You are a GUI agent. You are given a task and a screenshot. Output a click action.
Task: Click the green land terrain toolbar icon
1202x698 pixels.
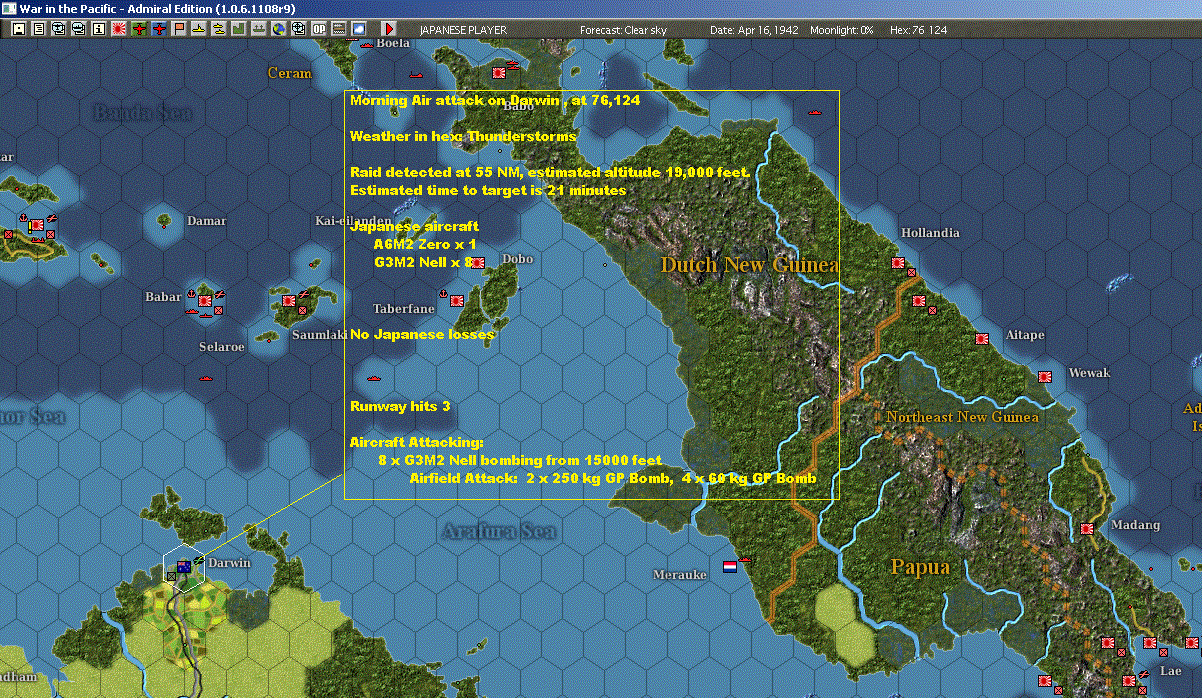pyautogui.click(x=239, y=29)
